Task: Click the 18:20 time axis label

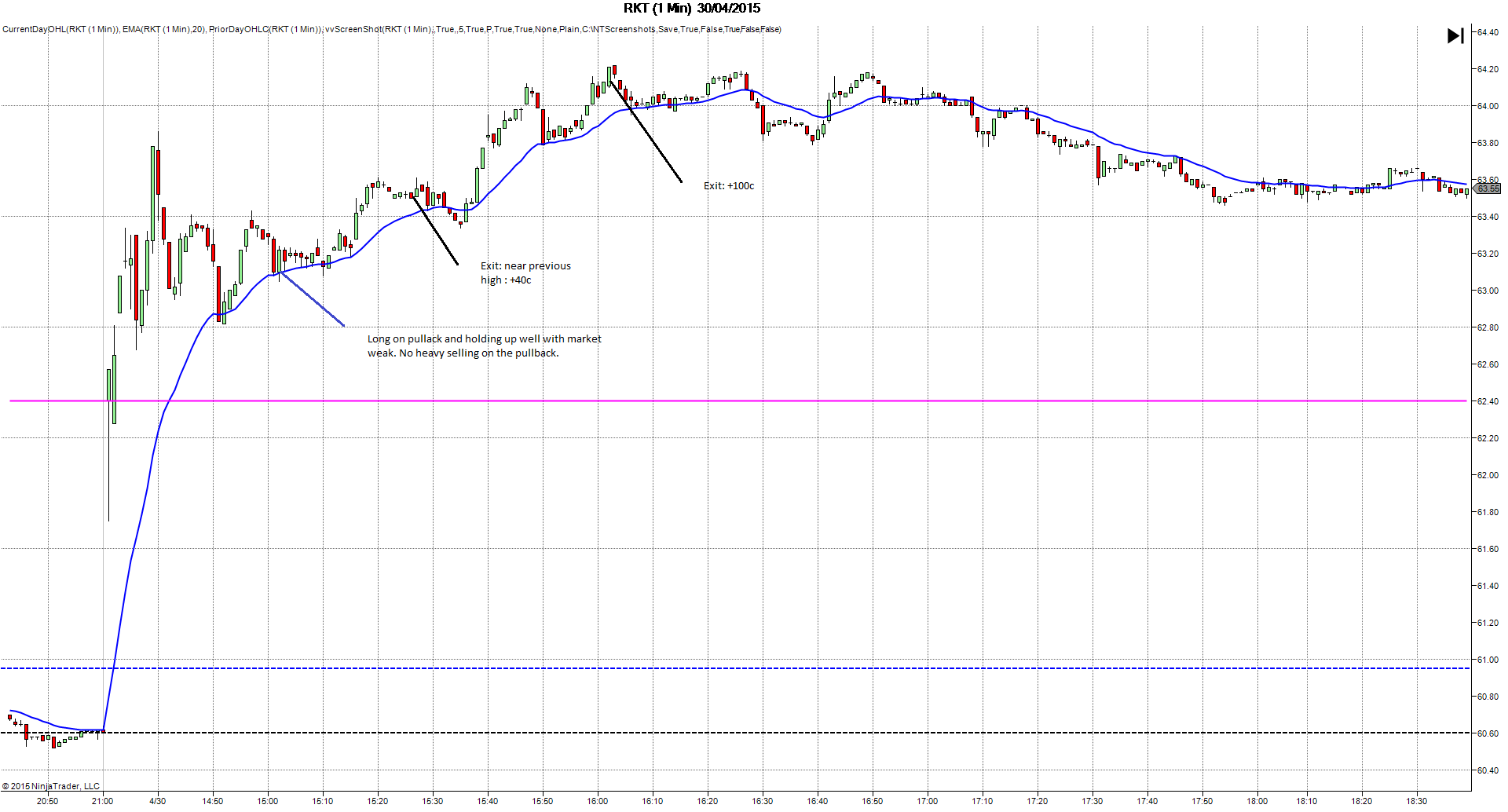Action: point(1362,801)
